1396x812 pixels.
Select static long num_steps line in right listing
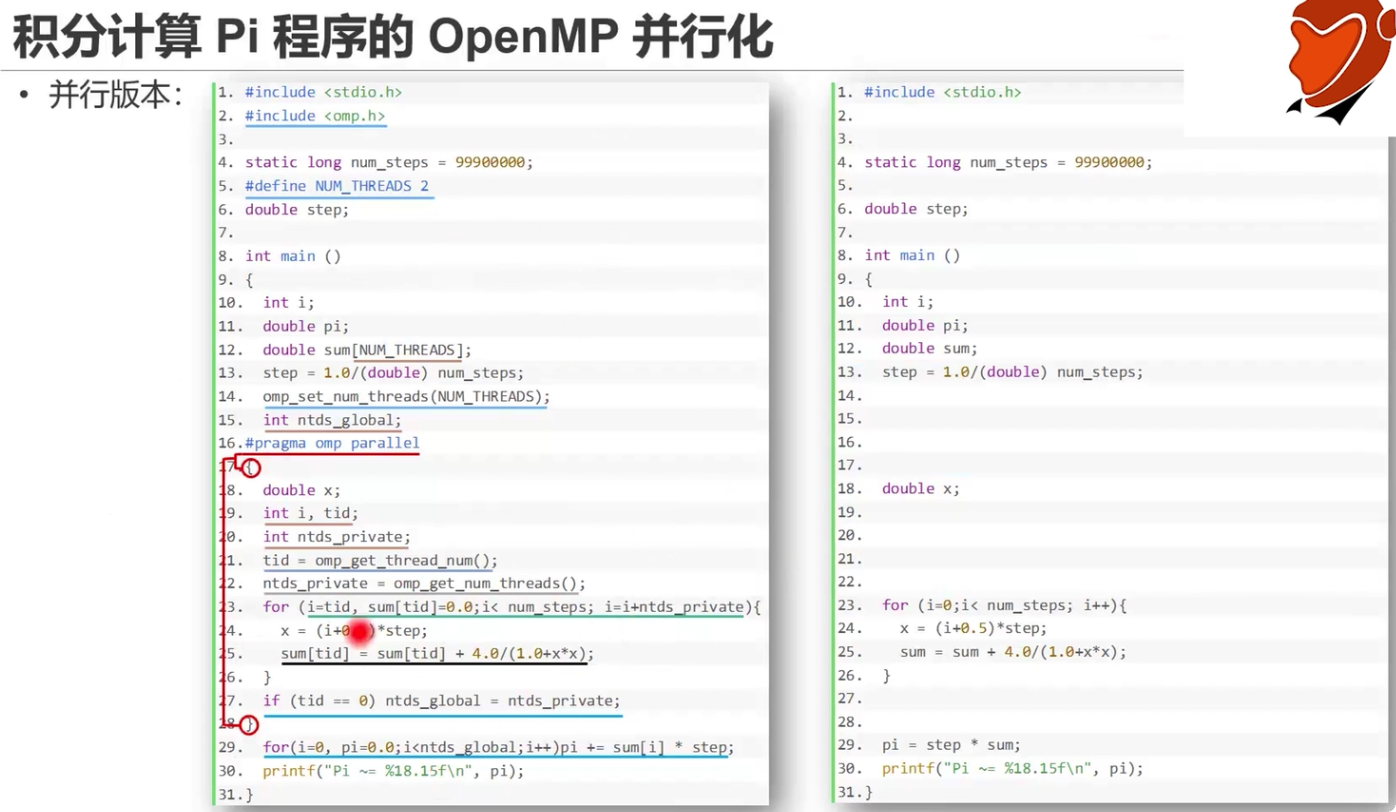[x=1008, y=162]
